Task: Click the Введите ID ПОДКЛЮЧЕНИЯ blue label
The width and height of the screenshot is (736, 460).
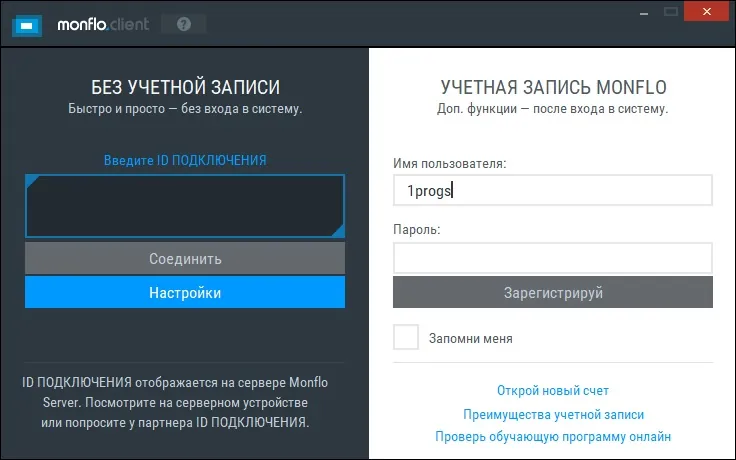Action: point(185,160)
